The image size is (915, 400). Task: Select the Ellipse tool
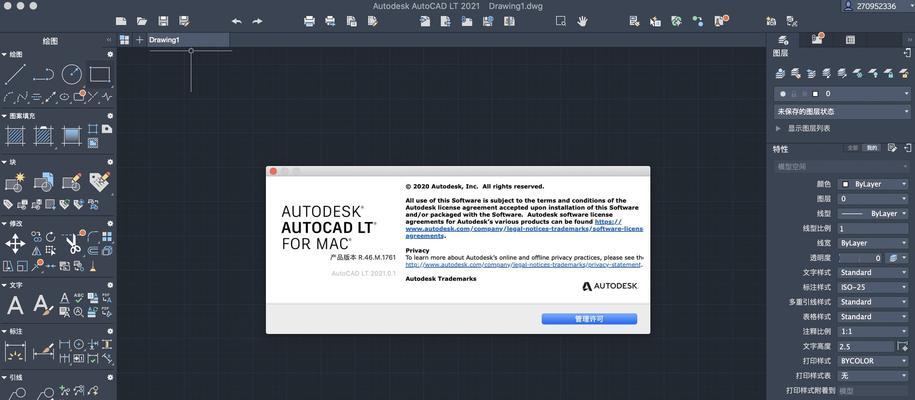64,97
